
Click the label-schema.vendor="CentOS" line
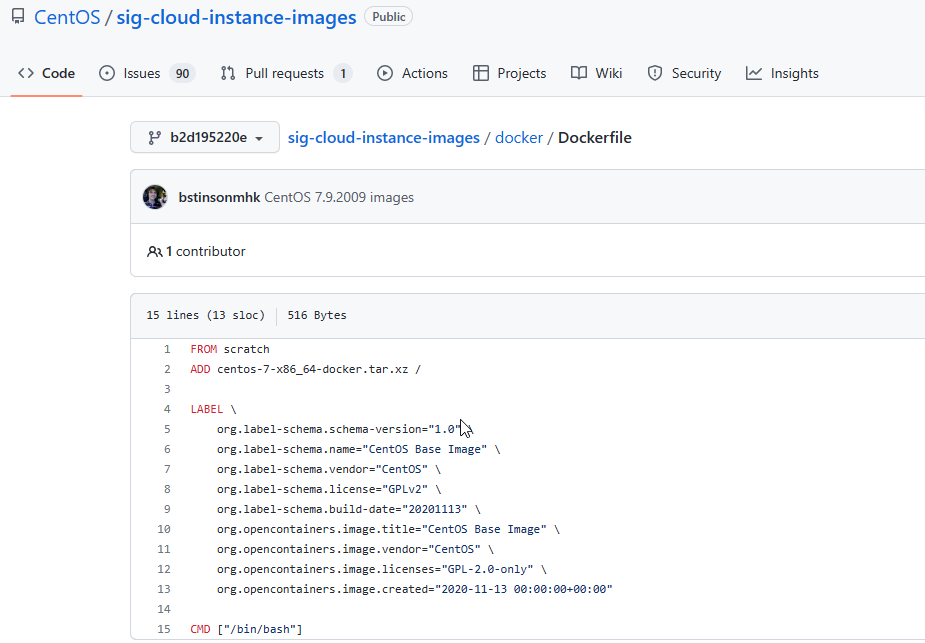pos(329,470)
